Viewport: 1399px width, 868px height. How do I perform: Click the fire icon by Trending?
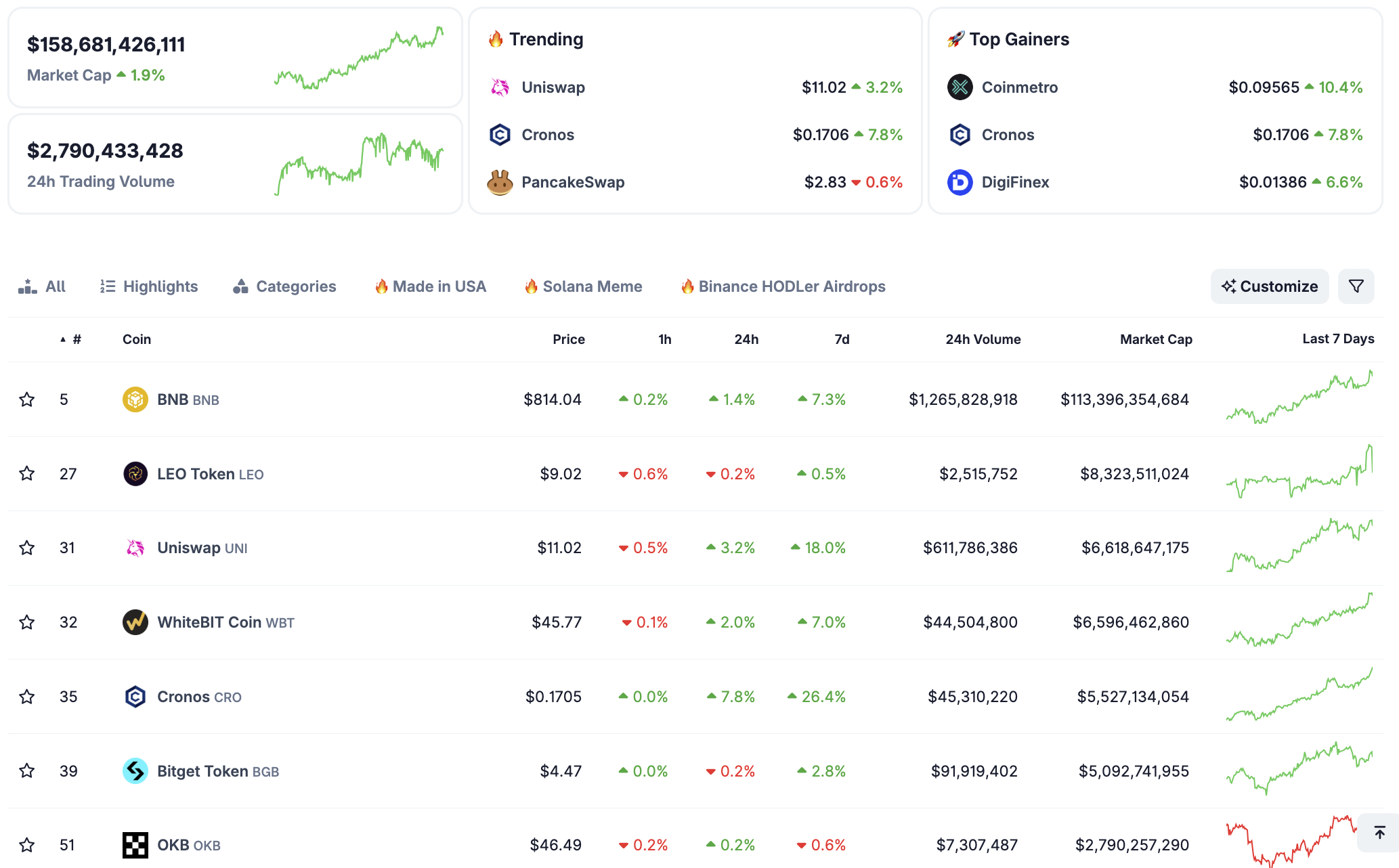pyautogui.click(x=496, y=39)
